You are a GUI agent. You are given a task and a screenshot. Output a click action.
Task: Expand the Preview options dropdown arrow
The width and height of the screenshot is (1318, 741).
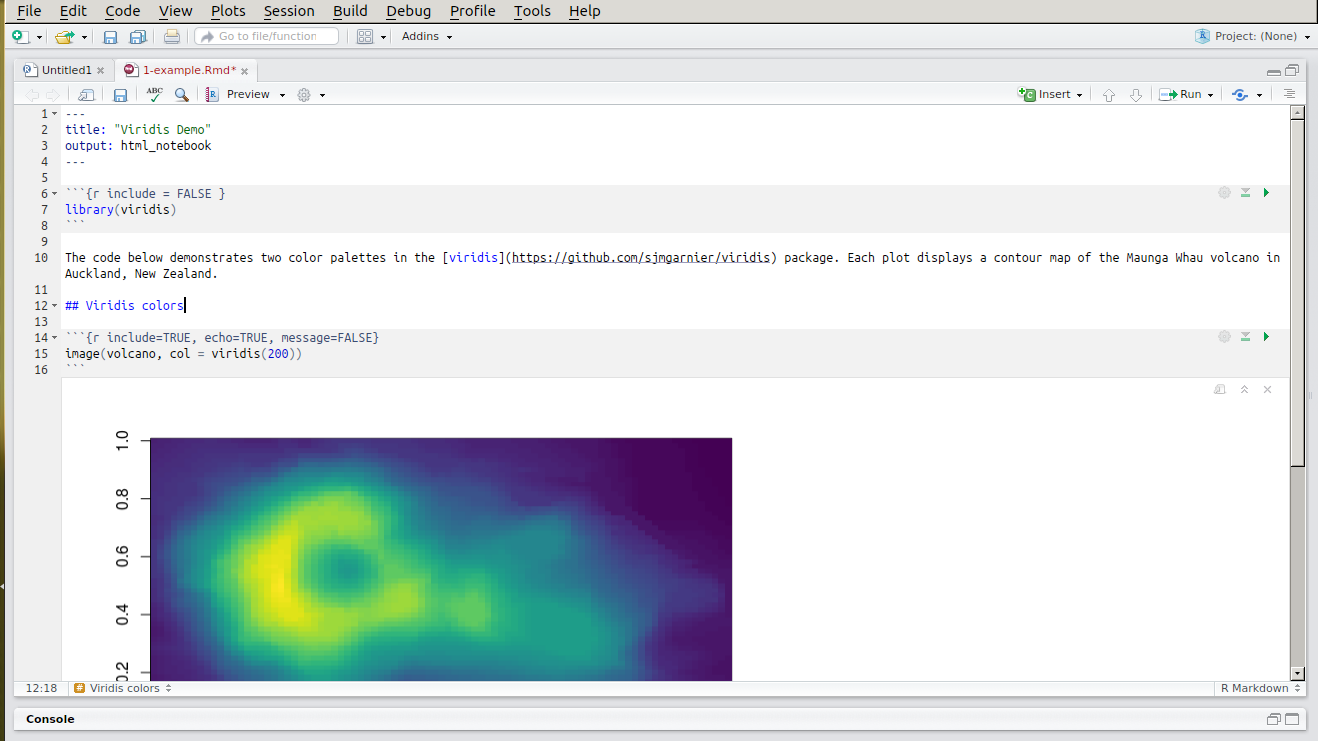(x=282, y=95)
